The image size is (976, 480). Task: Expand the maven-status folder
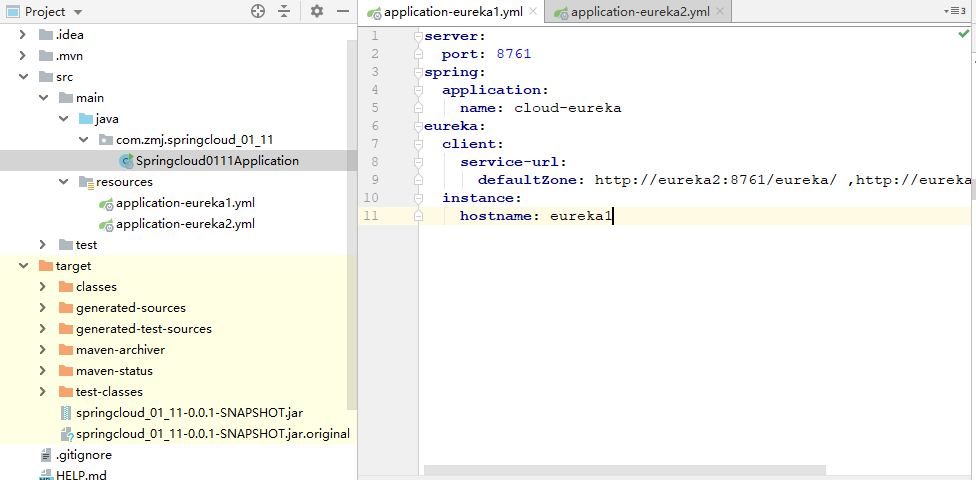tap(43, 371)
